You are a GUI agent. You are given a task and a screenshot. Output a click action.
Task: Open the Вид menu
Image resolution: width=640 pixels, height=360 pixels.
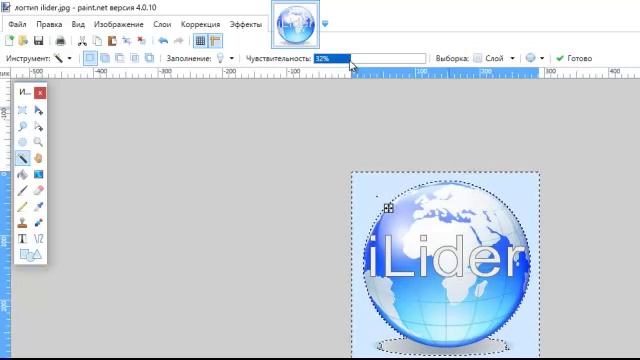(78, 24)
